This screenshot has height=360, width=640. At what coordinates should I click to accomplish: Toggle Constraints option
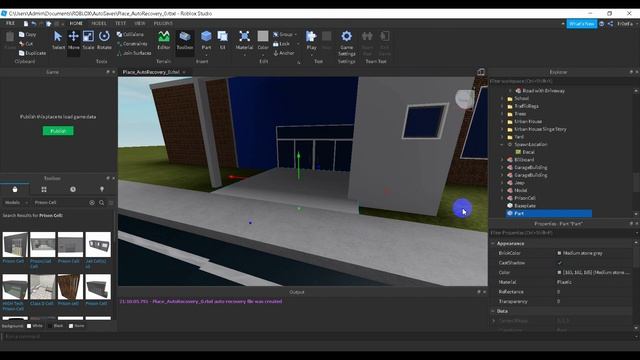pos(132,44)
